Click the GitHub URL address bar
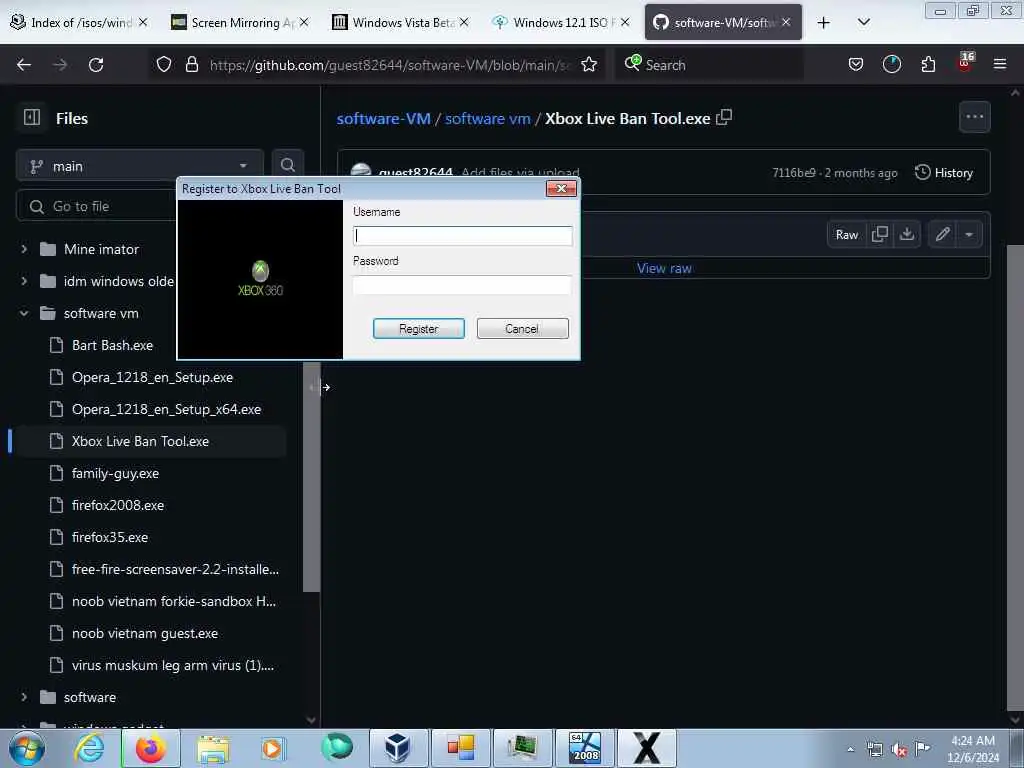The height and width of the screenshot is (768, 1024). [390, 65]
